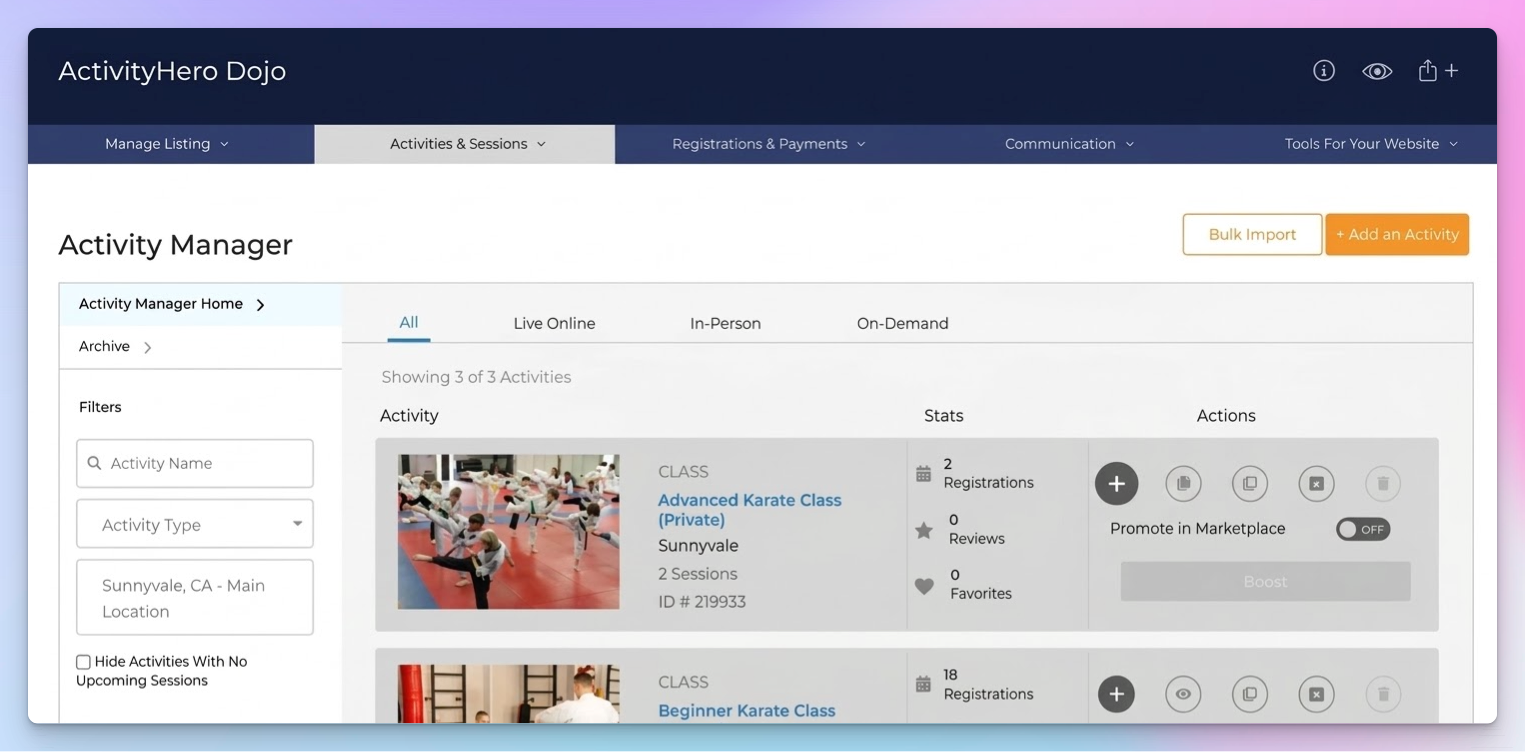Screen dimensions: 1526x752
Task: Click the trash icon for Advanced Karate Class
Action: pyautogui.click(x=1383, y=484)
